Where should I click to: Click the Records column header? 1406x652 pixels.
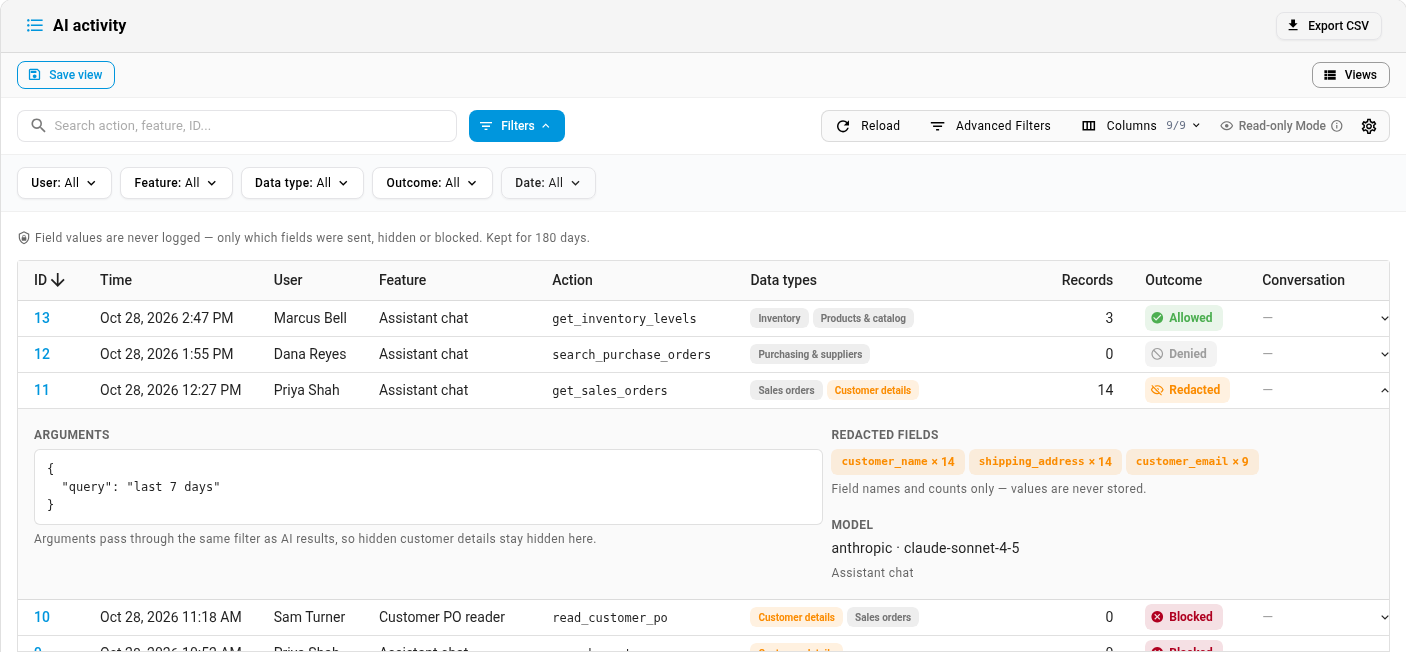click(1087, 280)
